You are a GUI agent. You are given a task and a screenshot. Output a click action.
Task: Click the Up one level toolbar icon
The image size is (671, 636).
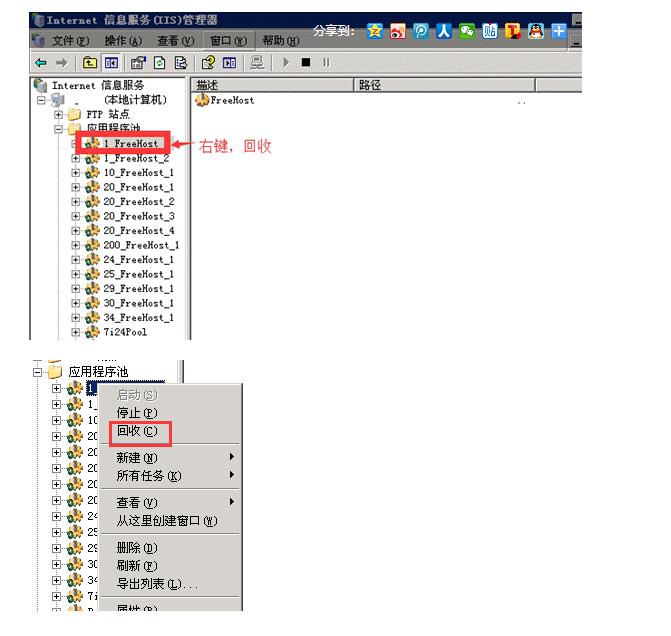click(x=91, y=62)
